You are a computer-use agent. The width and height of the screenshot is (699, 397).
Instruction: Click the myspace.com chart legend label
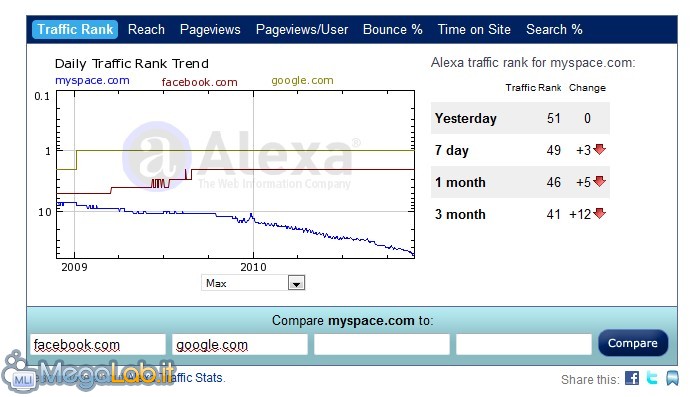92,81
